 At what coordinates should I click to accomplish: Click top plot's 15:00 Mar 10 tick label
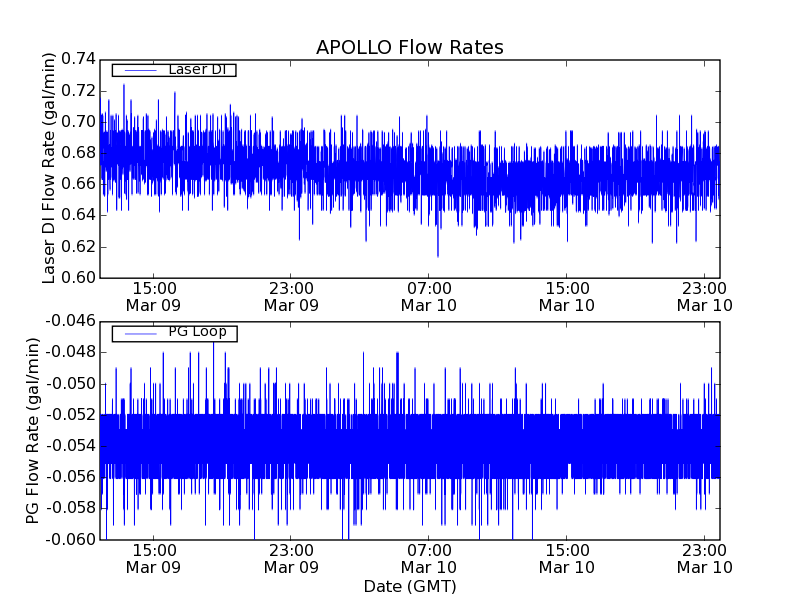click(x=567, y=297)
